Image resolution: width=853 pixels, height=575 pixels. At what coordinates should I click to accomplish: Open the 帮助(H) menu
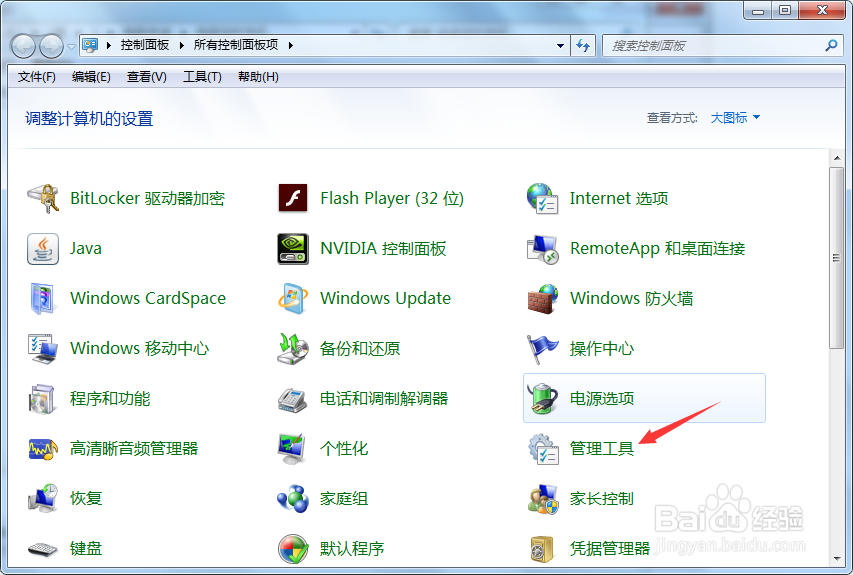point(258,77)
